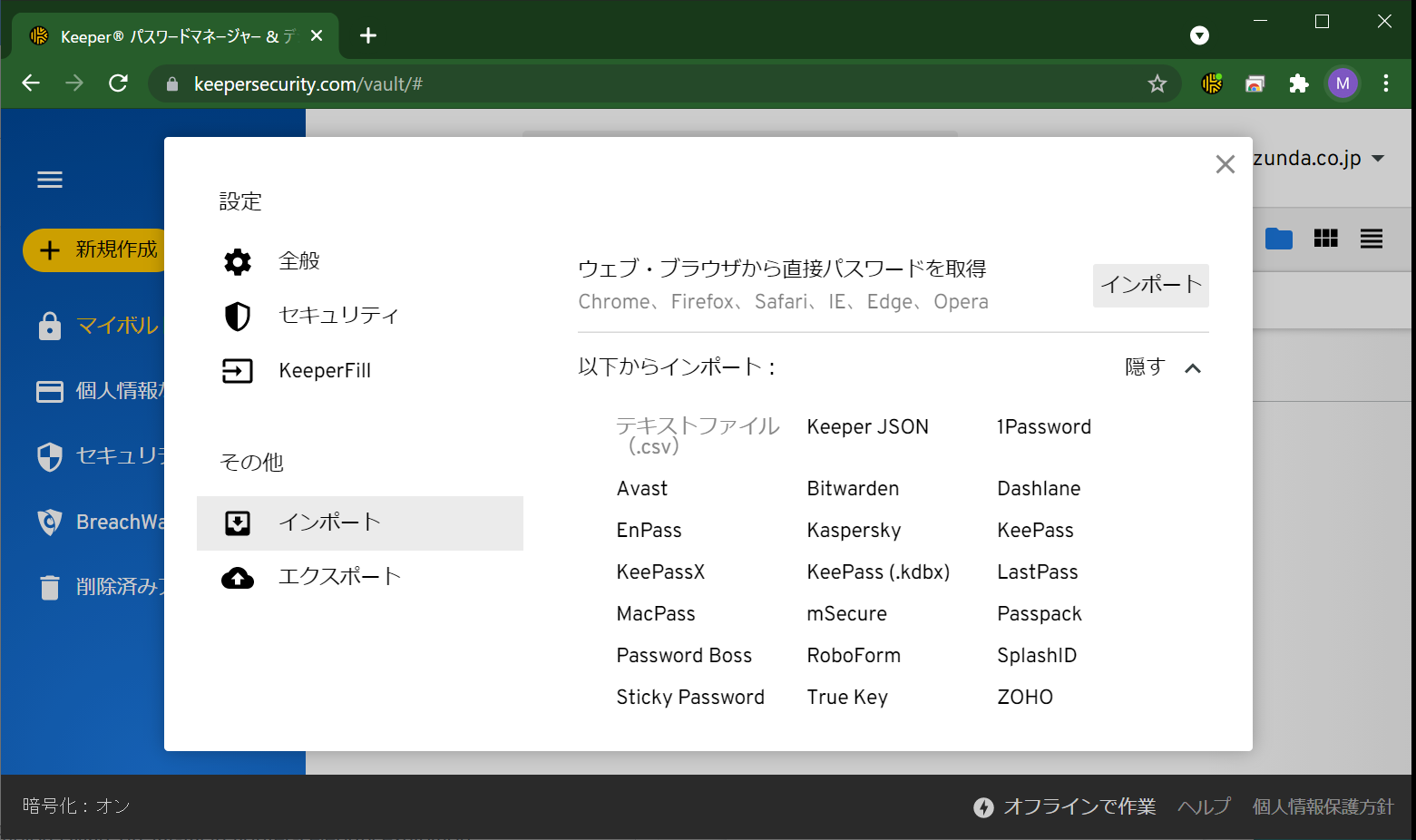1416x840 pixels.
Task: Open the browser extensions puzzle icon
Action: 1298,83
